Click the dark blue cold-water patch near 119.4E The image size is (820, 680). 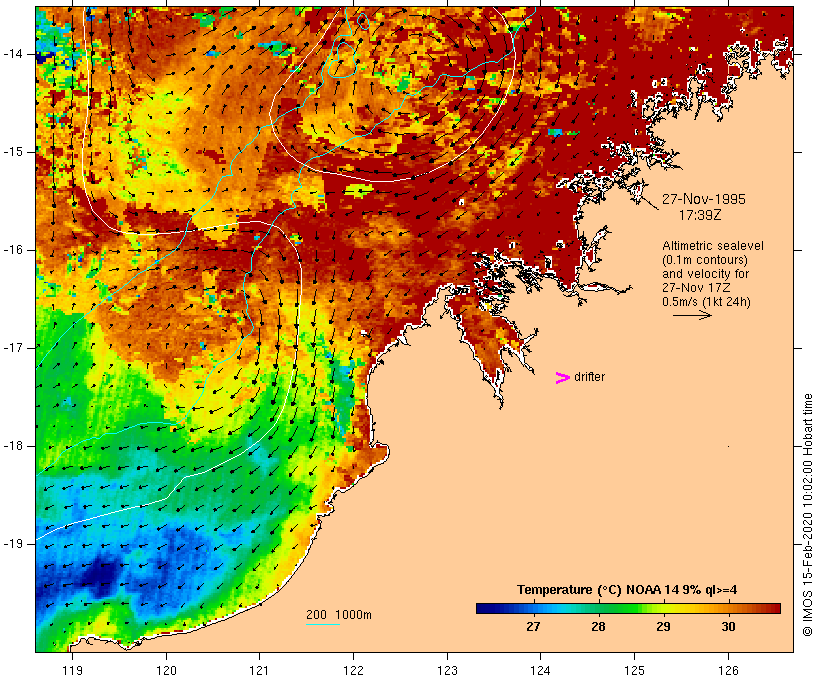(x=103, y=576)
